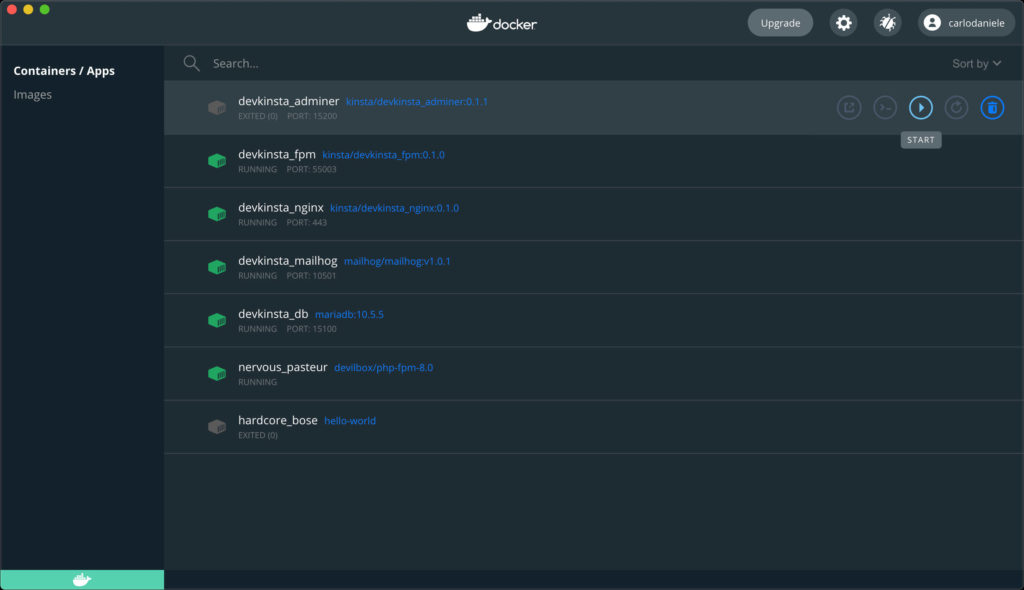The width and height of the screenshot is (1024, 590).
Task: Click the green devkinsta_mailhog container icon
Action: coord(217,267)
